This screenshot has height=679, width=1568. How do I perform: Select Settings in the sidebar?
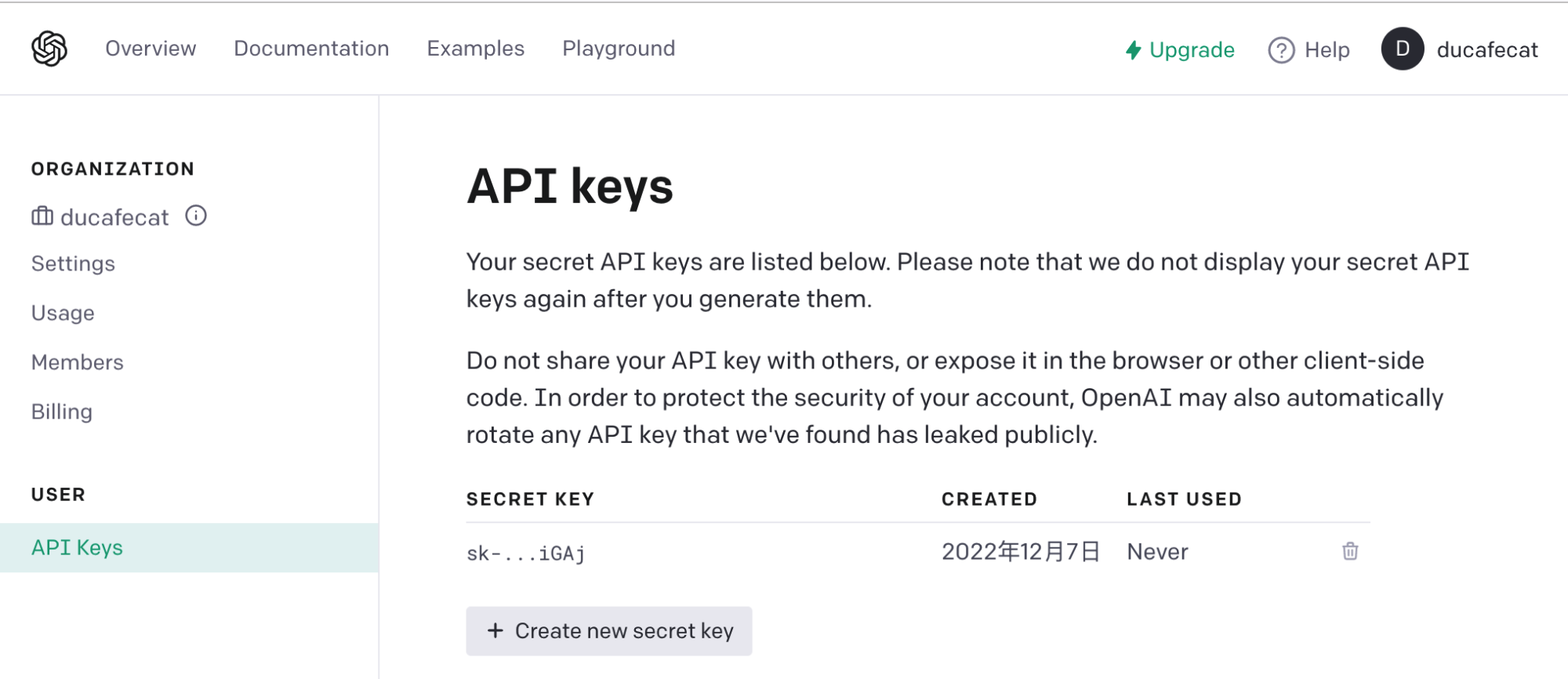click(x=73, y=263)
